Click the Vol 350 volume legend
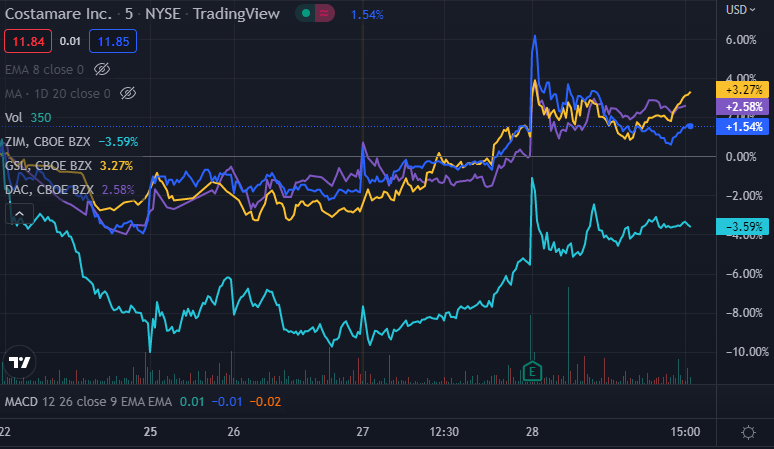The height and width of the screenshot is (449, 774). pyautogui.click(x=28, y=117)
